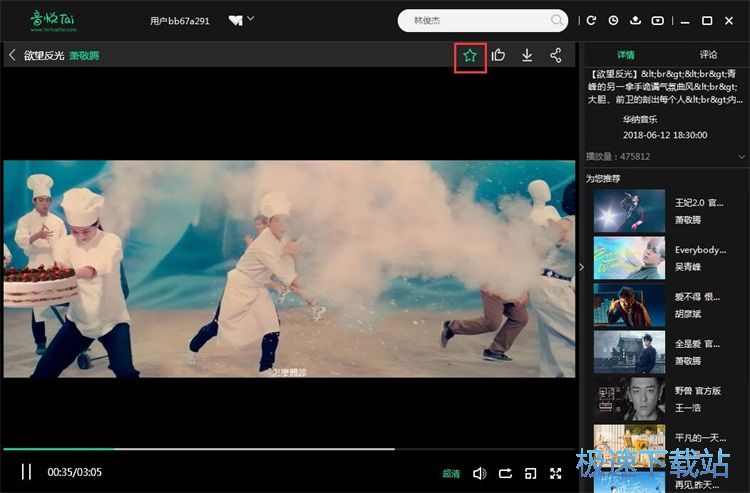This screenshot has height=493, width=750.
Task: Click the 为您推荐 heading
Action: coord(603,178)
